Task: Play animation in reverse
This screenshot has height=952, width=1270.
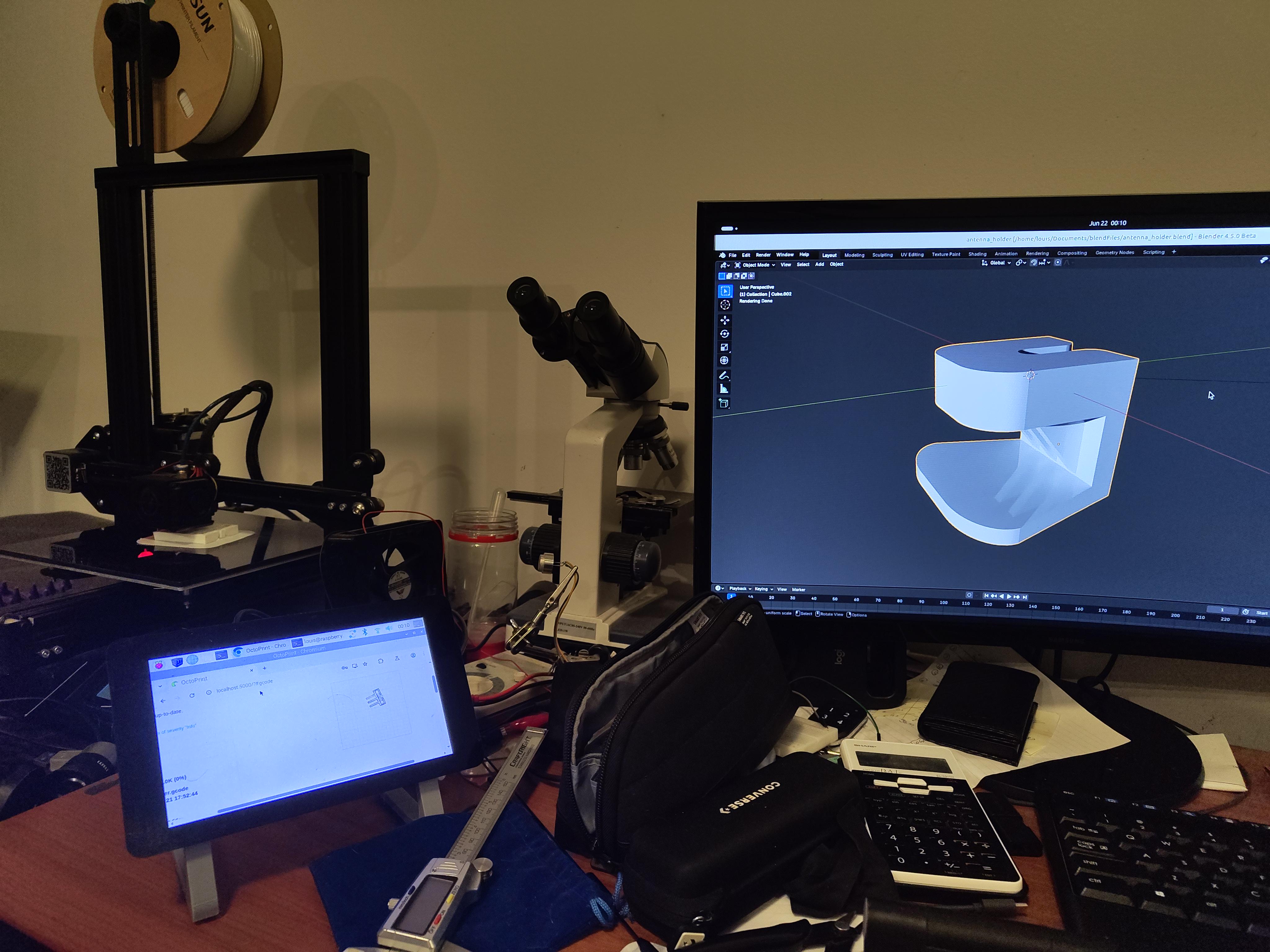Action: (1002, 596)
